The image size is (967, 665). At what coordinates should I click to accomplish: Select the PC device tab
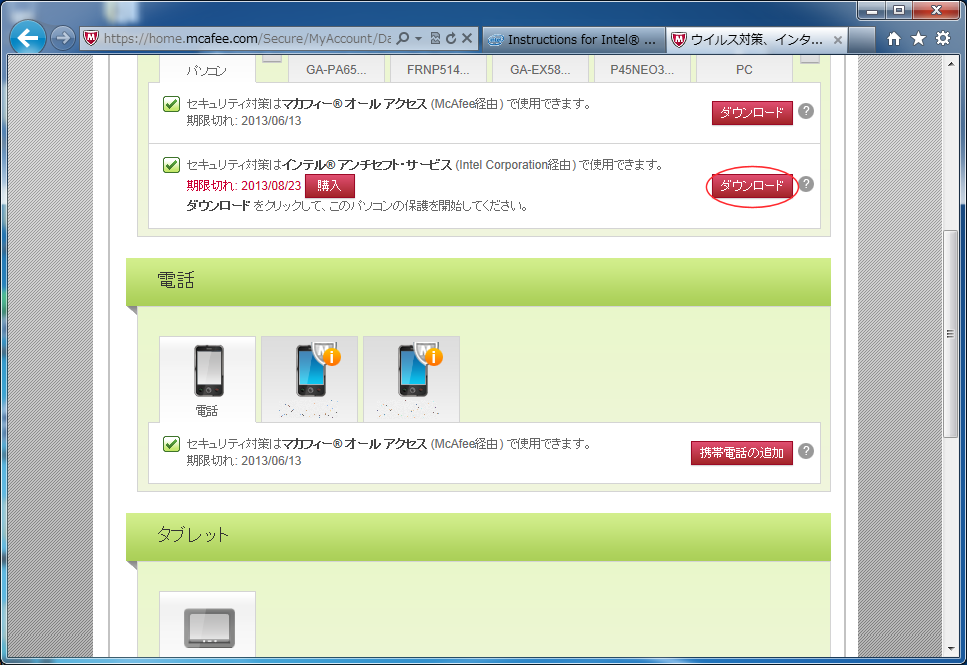(744, 70)
